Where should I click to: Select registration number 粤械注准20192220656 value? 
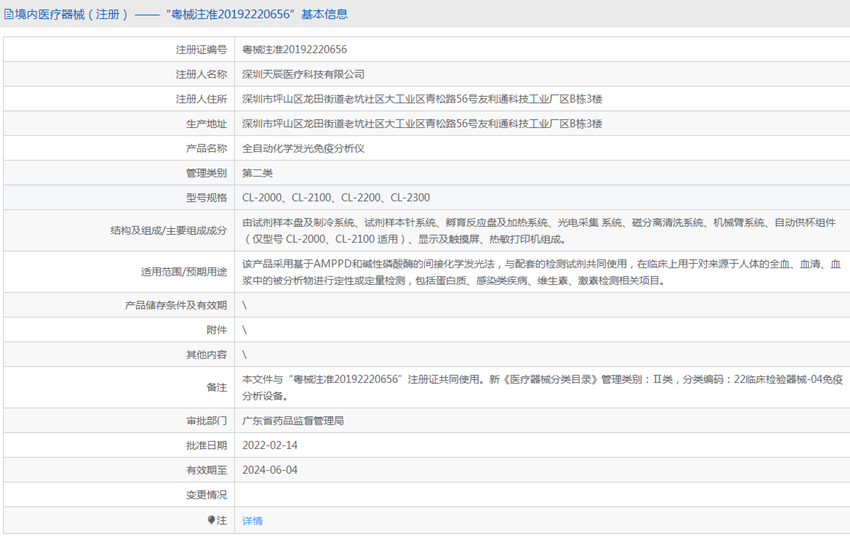point(294,49)
